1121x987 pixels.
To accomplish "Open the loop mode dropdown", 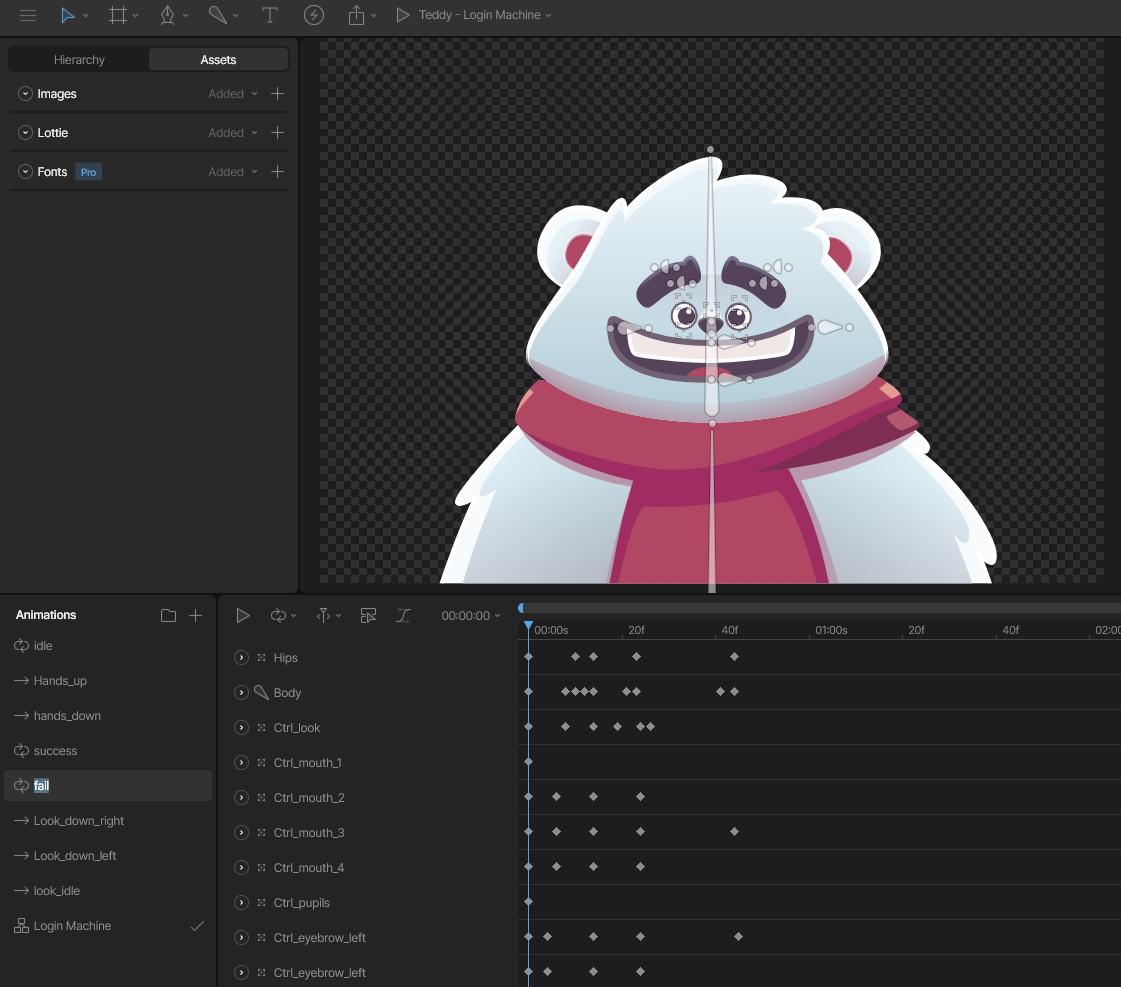I will click(x=283, y=615).
